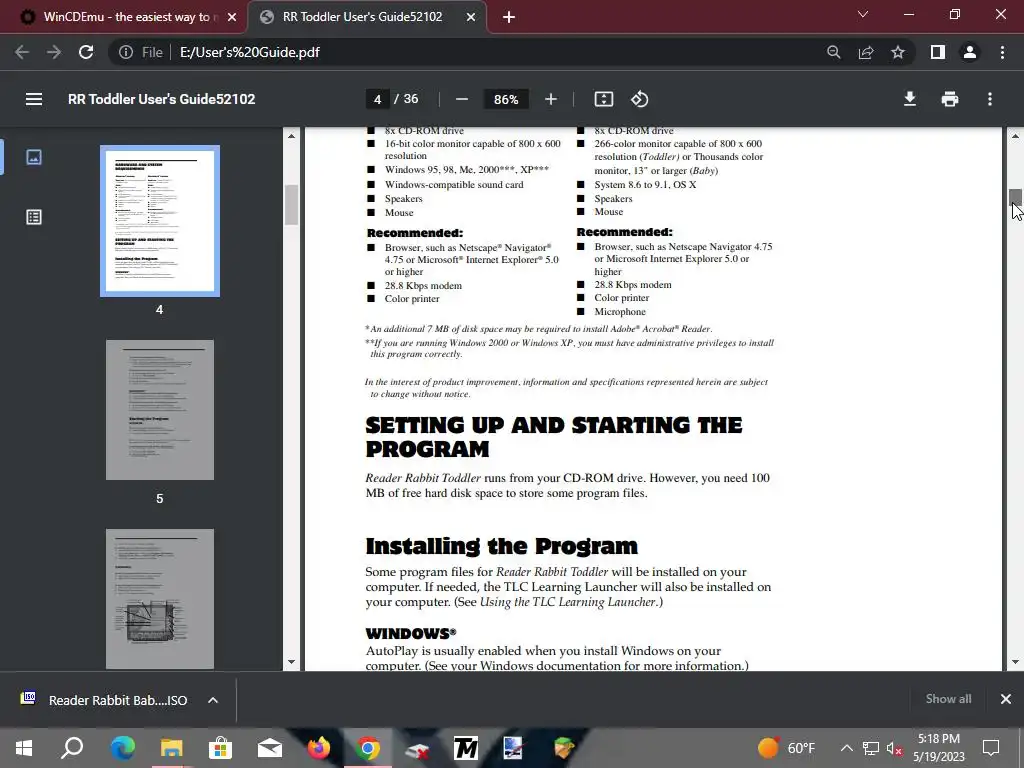Show page thumbnails view in sidebar
This screenshot has width=1024, height=768.
(34, 157)
